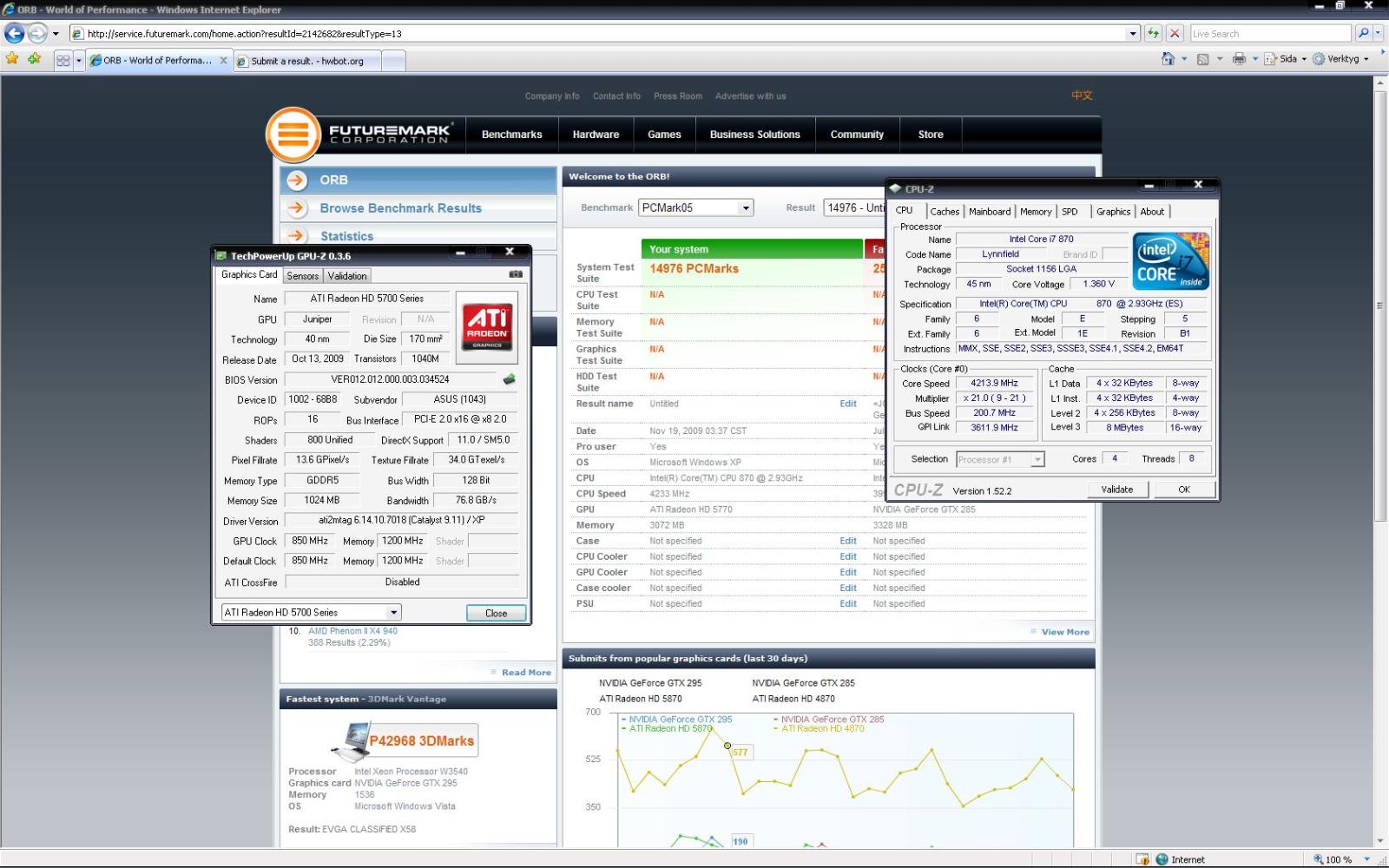Click P42968 3DMarks fastest system score
Screen dimensions: 1389x868
422,740
